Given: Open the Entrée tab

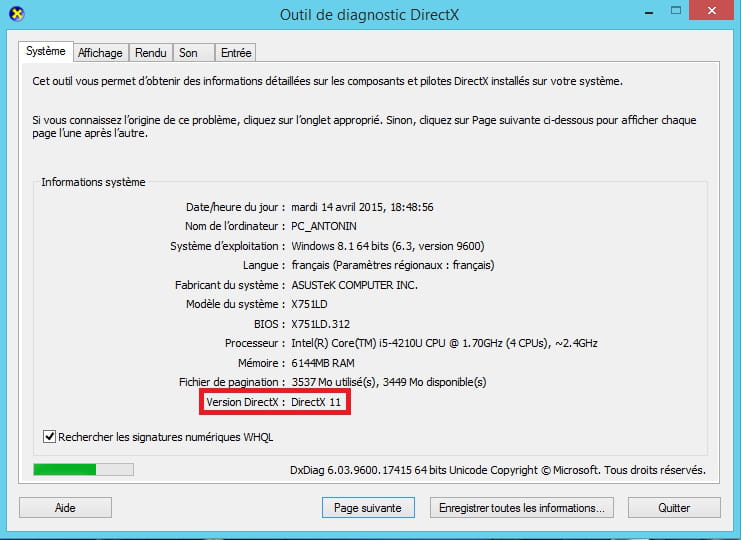Looking at the screenshot, I should [236, 52].
